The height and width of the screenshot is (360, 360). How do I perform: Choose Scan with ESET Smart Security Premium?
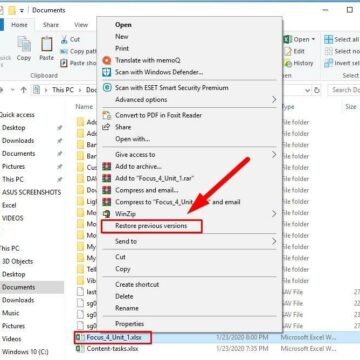click(x=172, y=88)
